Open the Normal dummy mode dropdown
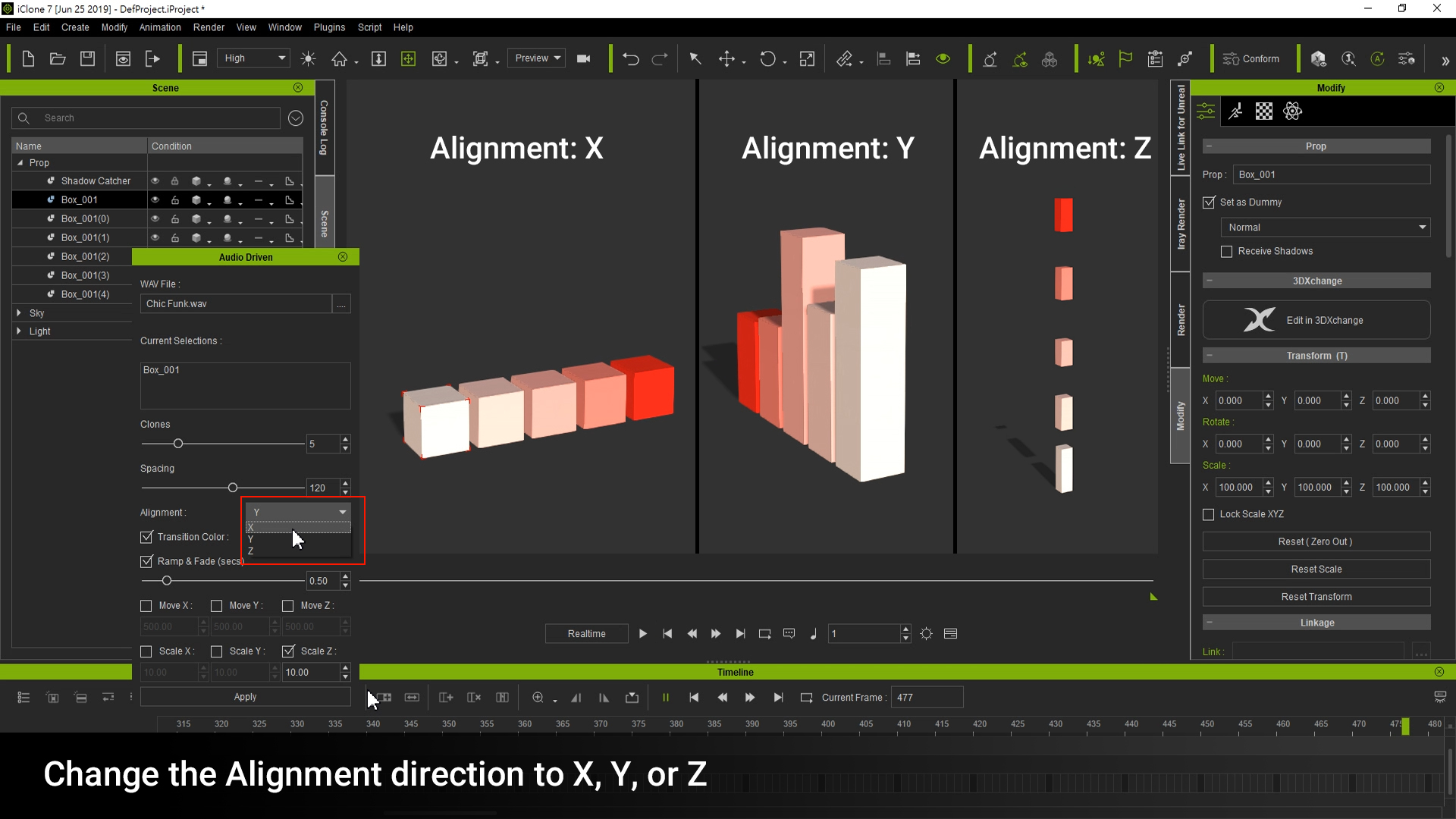 click(1325, 227)
